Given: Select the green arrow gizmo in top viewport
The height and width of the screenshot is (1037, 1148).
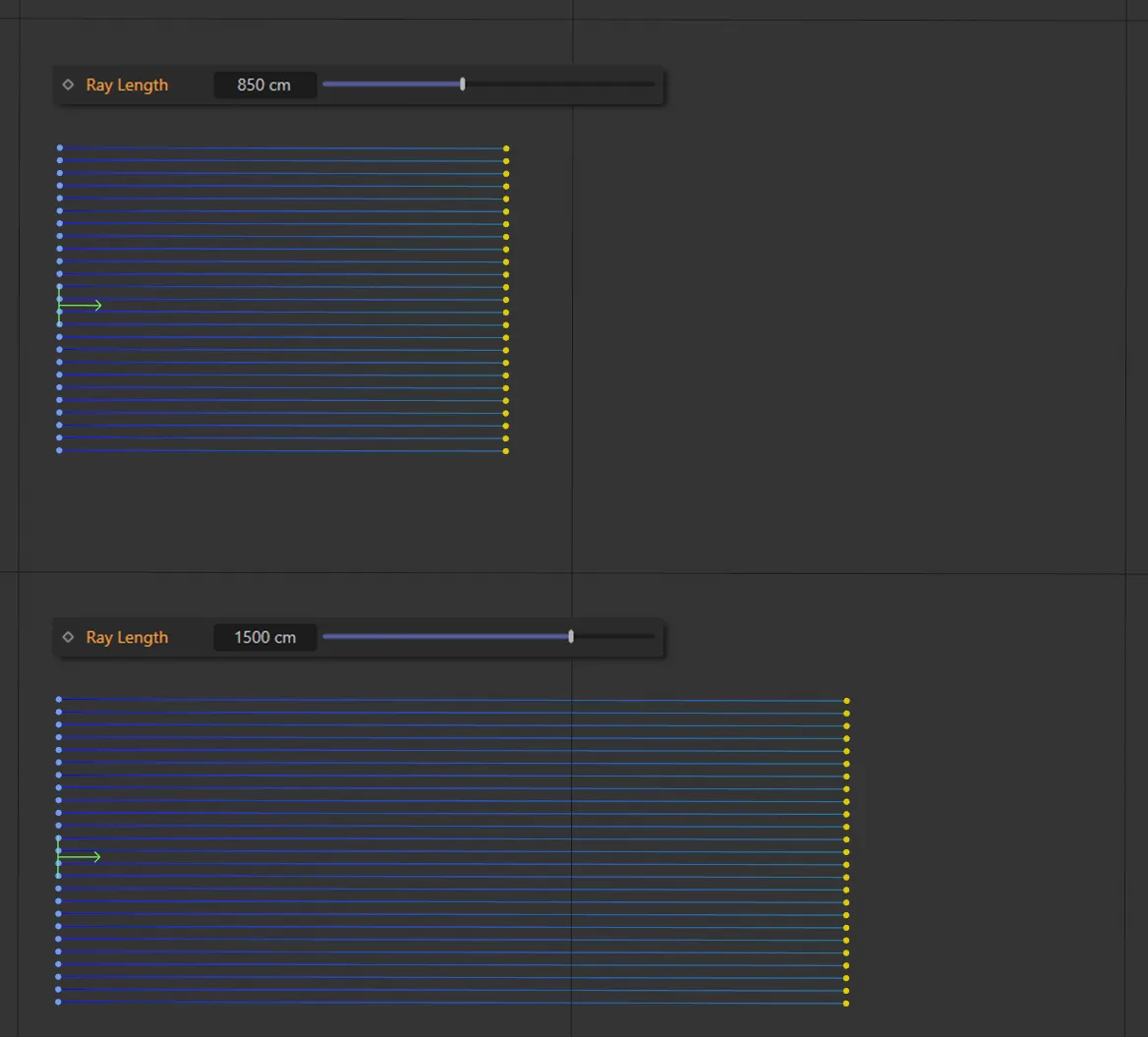Looking at the screenshot, I should click(79, 305).
